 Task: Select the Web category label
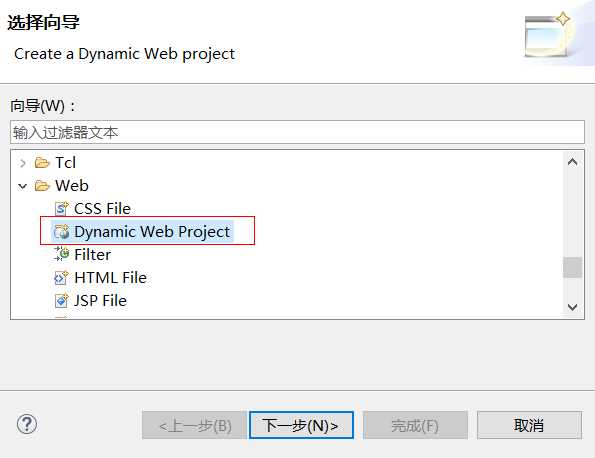72,186
